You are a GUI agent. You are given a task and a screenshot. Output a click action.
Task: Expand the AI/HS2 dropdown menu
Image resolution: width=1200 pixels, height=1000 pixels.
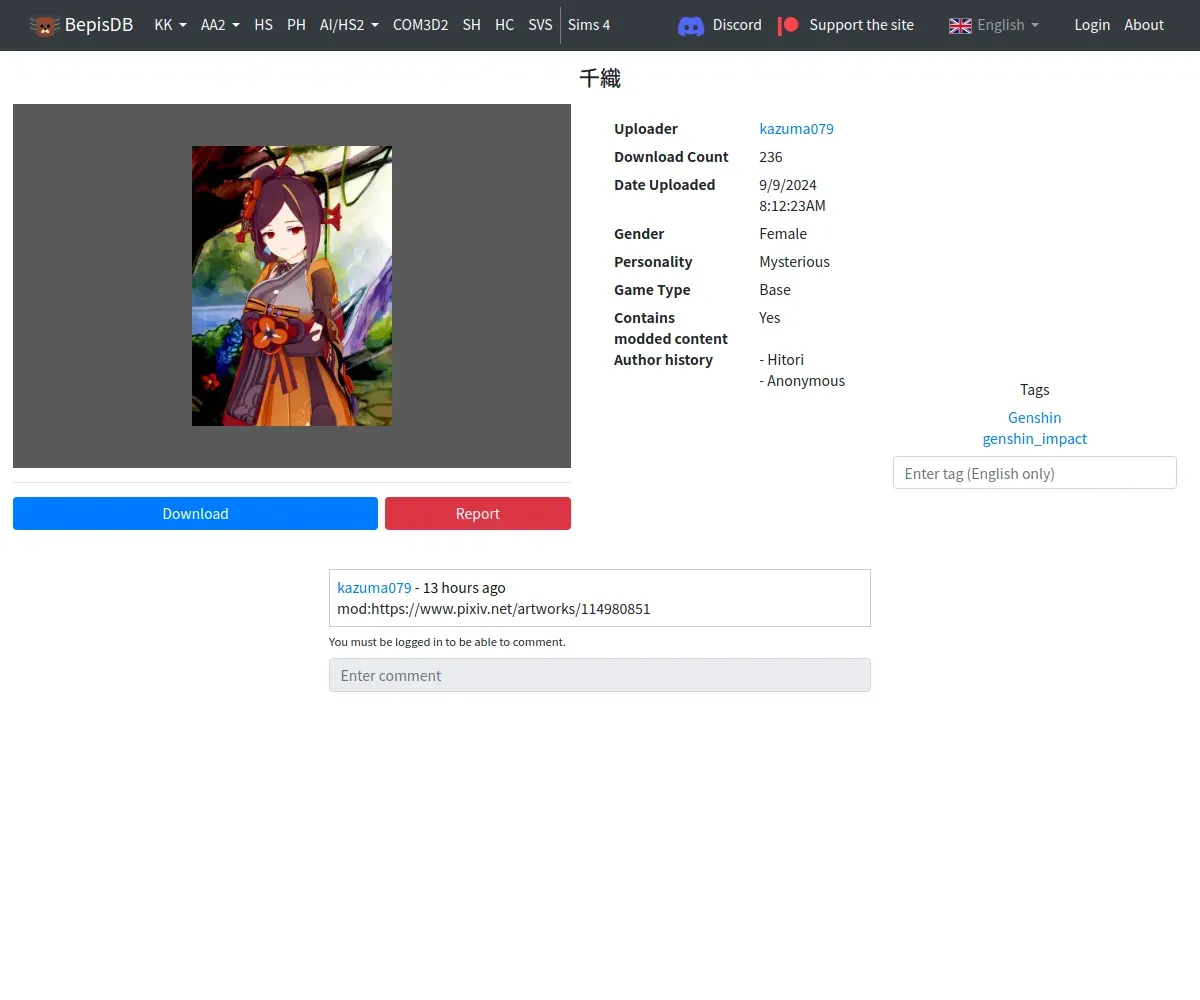point(349,25)
